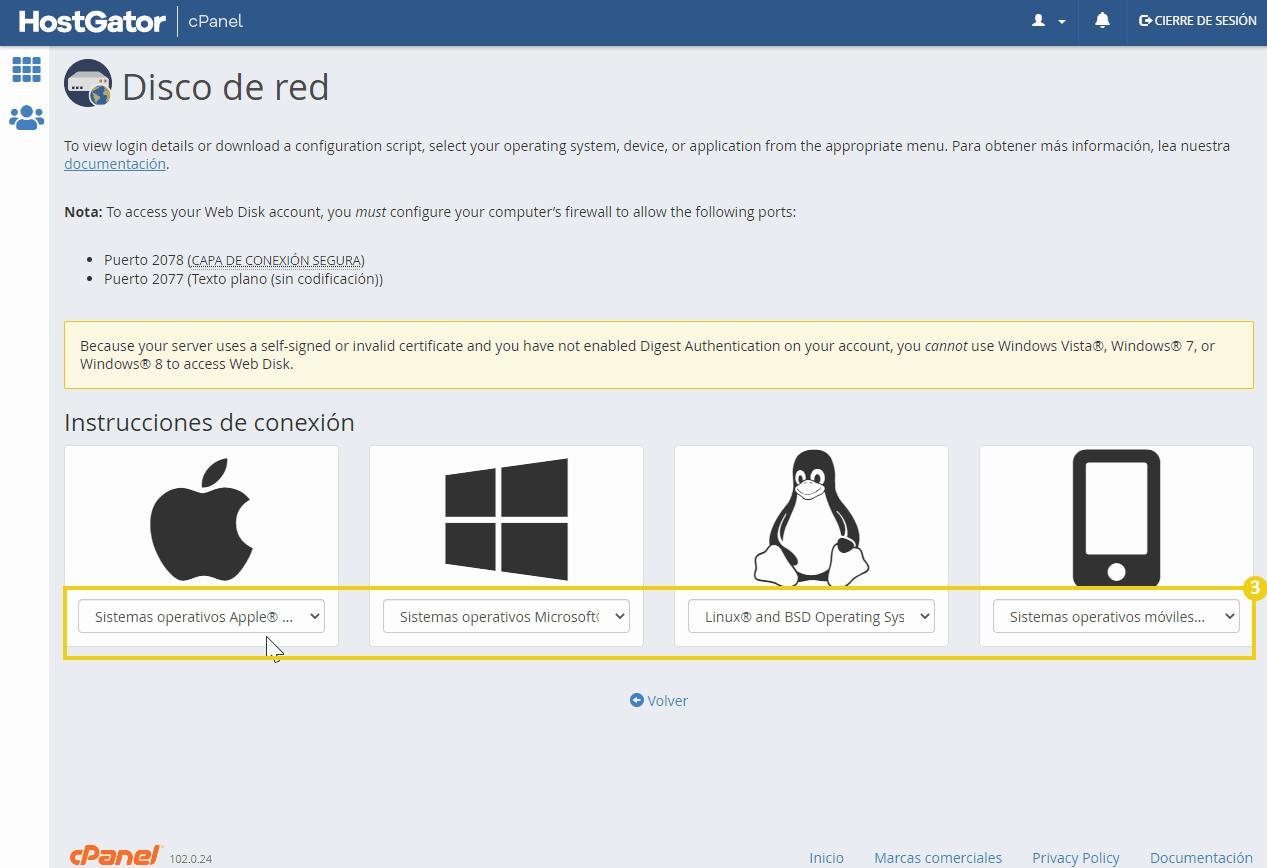Expand the Sistemas operativos Apple dropdown
The width and height of the screenshot is (1267, 868).
coord(201,617)
